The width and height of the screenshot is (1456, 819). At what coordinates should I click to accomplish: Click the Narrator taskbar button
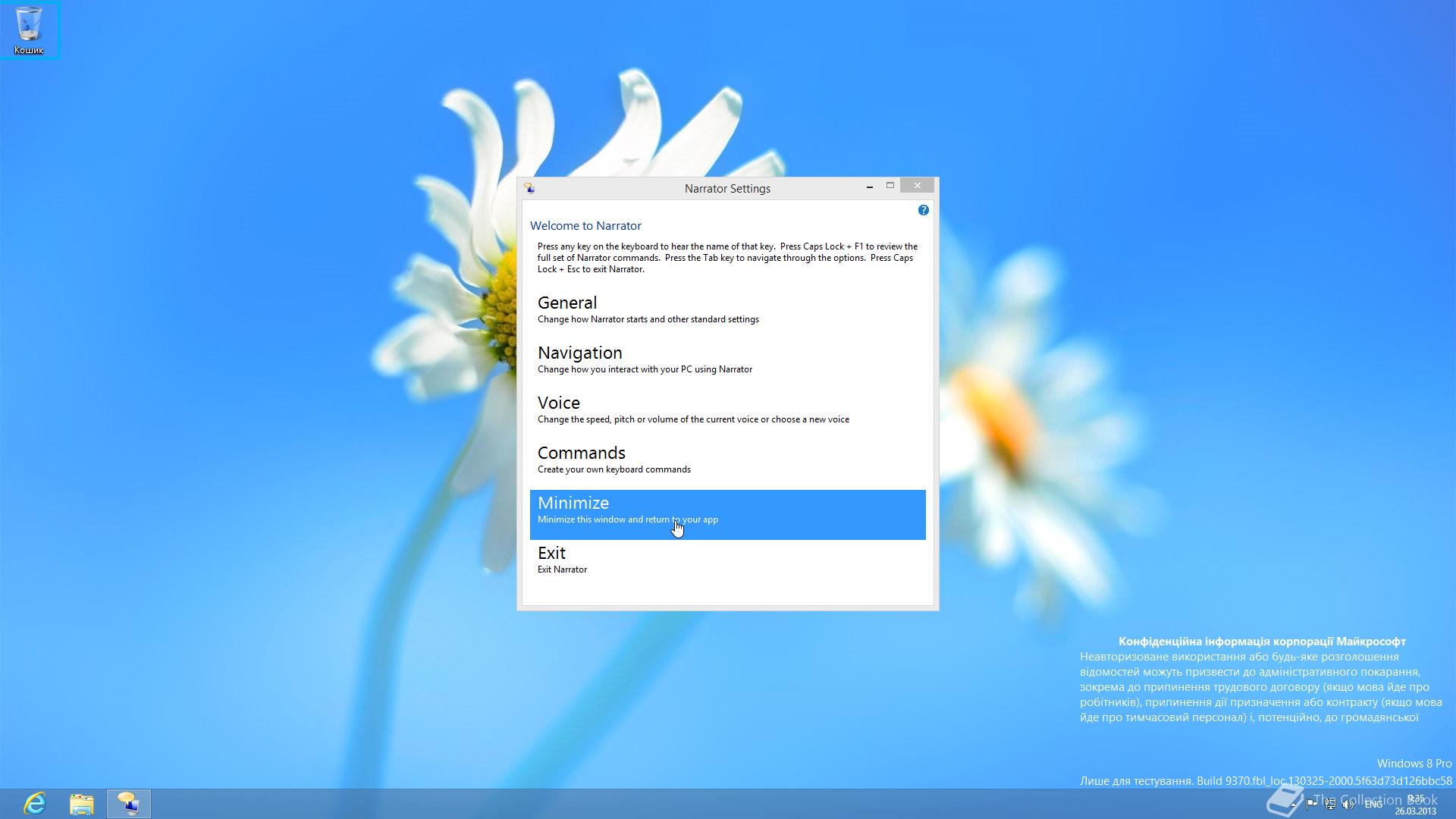pos(128,803)
